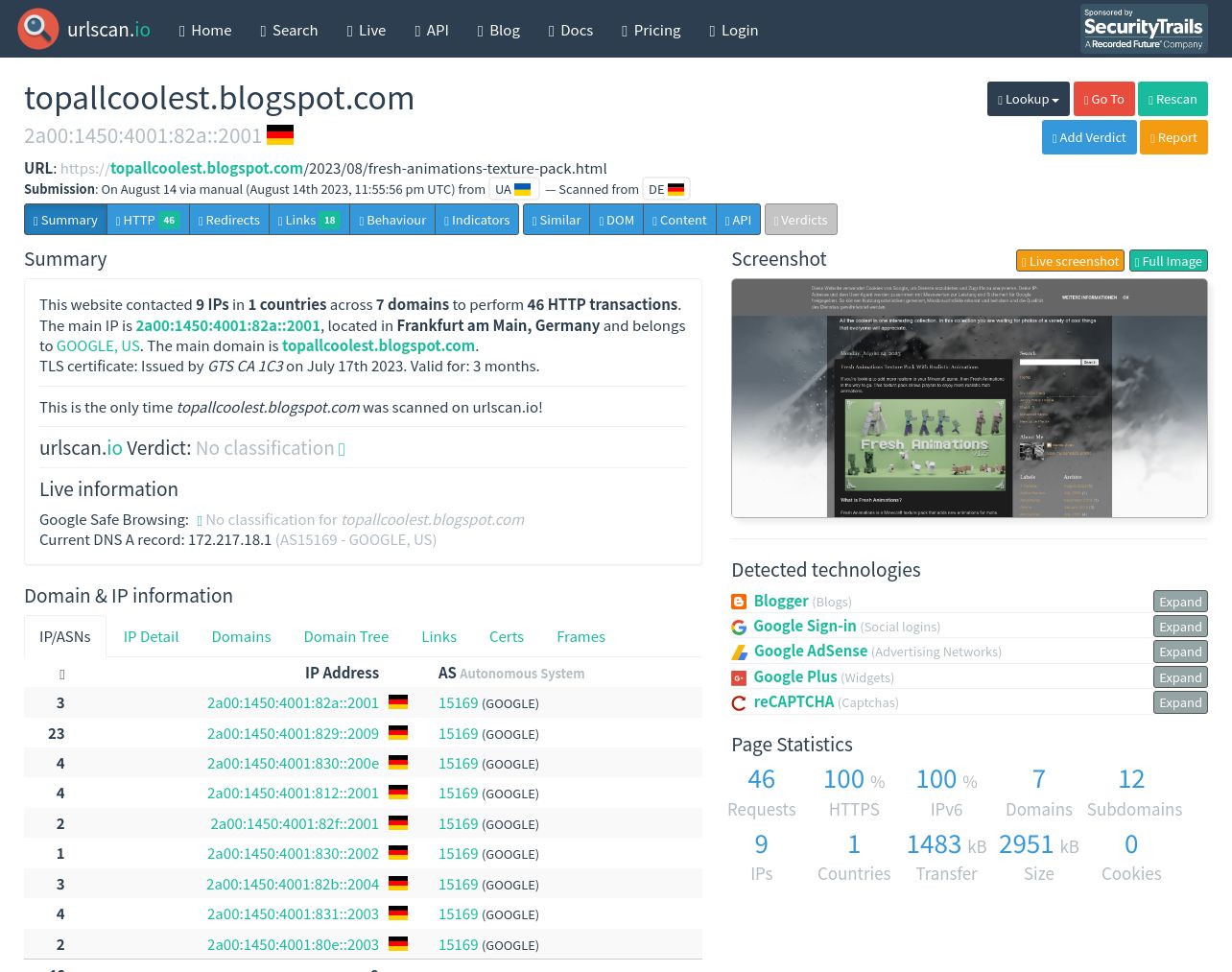Click the red Go To button
The width and height of the screenshot is (1232, 972).
pos(1103,99)
